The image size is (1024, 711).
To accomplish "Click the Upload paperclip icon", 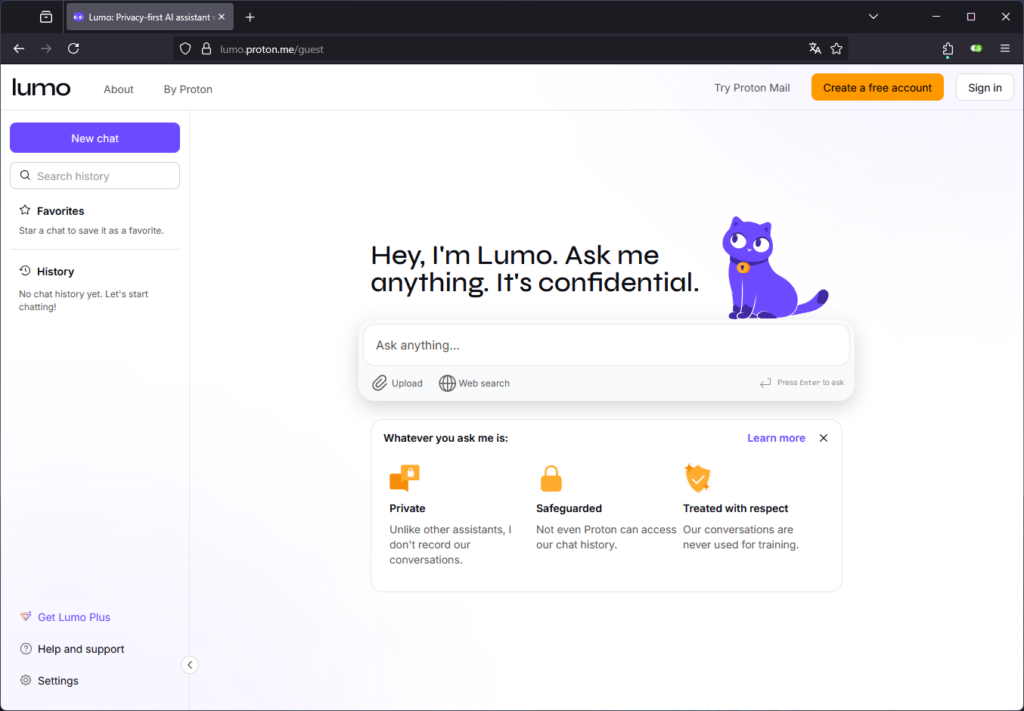I will click(379, 383).
